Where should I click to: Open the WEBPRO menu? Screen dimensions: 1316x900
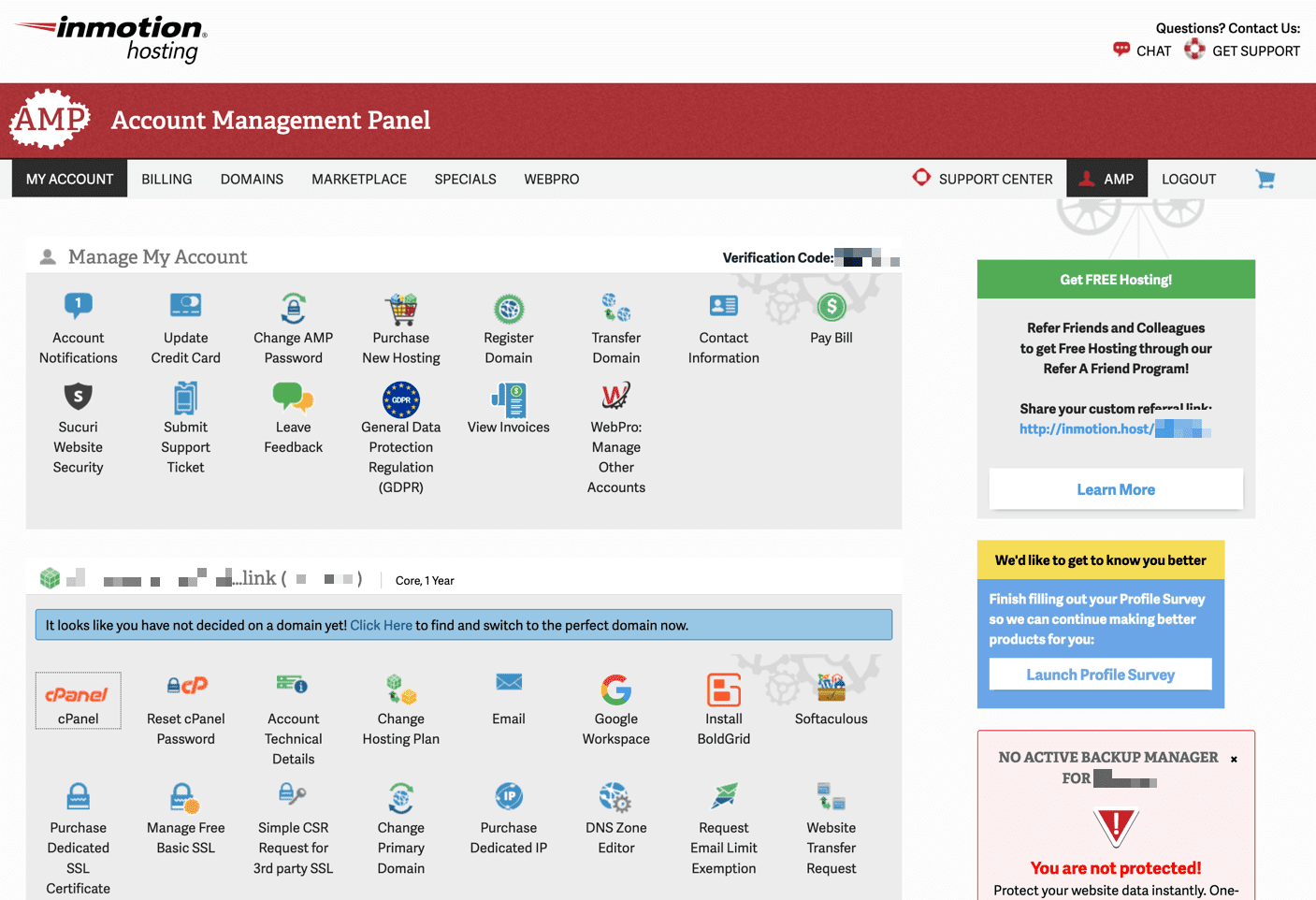pos(551,179)
